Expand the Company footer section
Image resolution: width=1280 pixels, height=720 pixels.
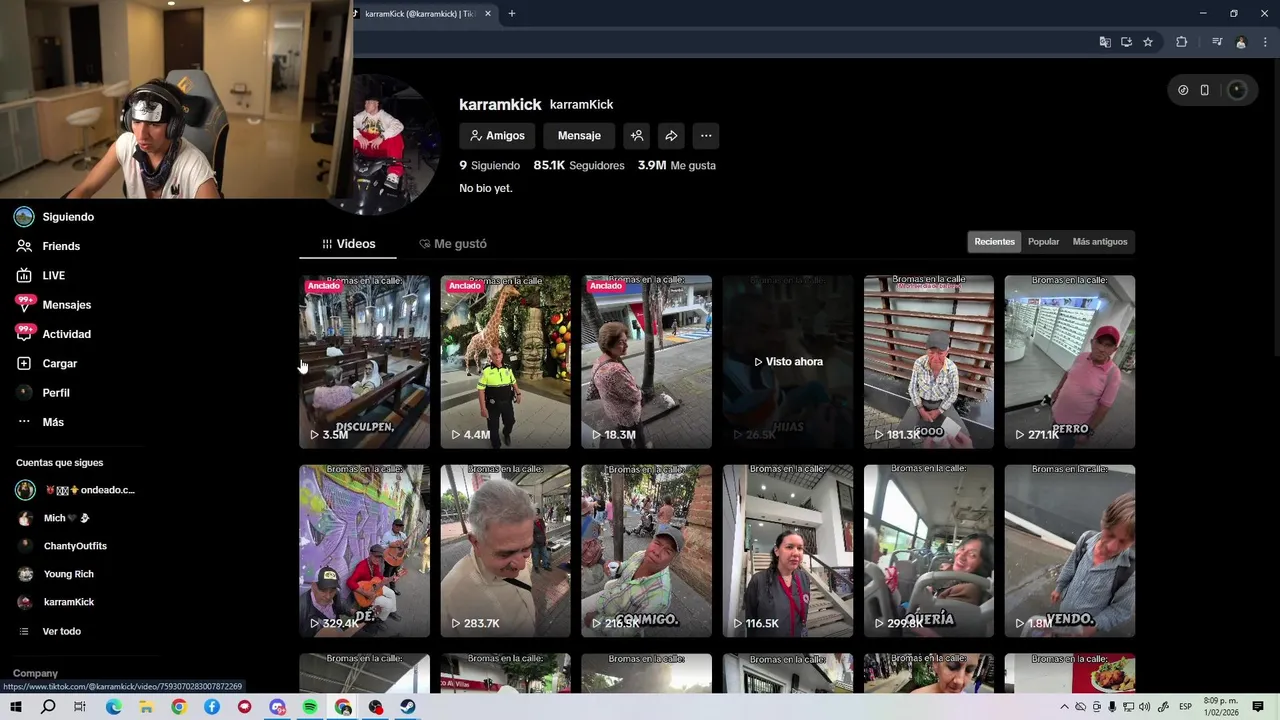35,673
